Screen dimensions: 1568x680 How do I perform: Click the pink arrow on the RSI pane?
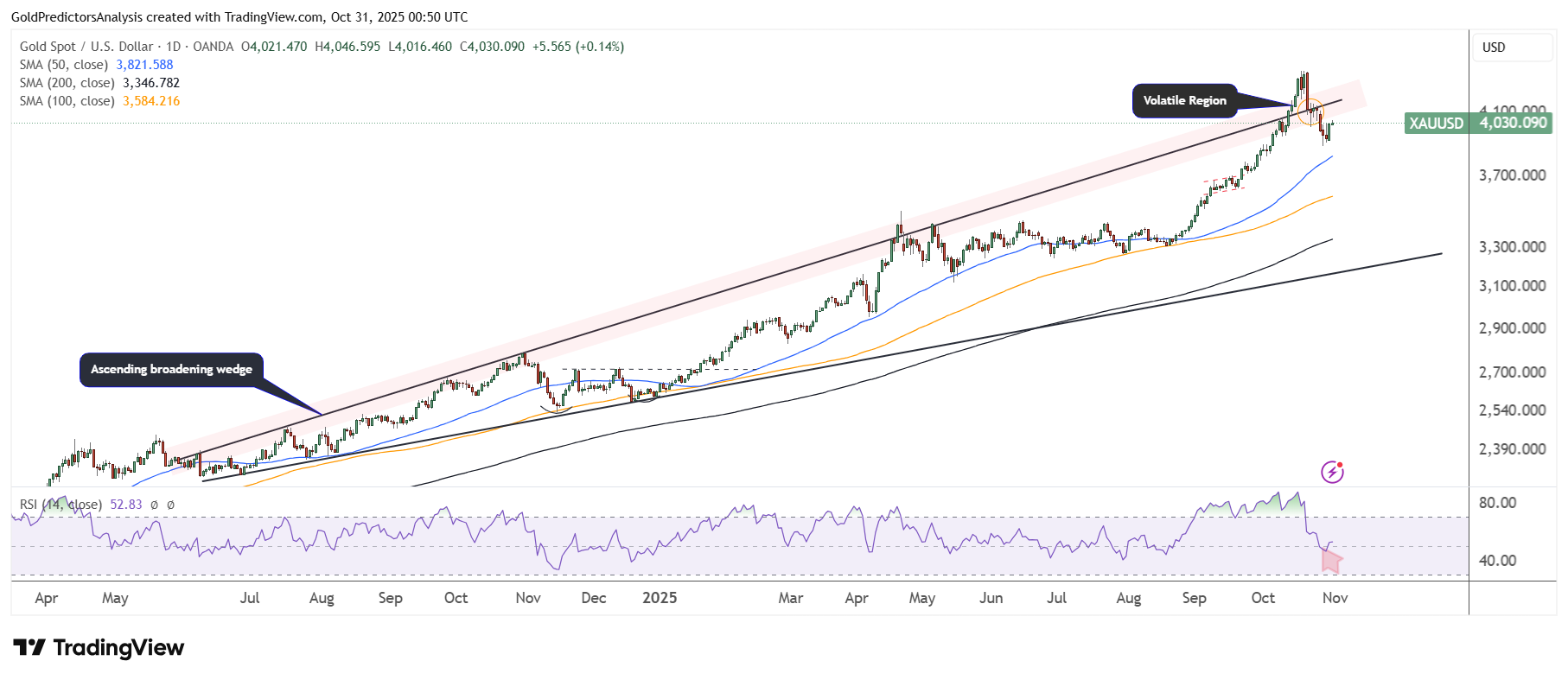[x=1331, y=561]
